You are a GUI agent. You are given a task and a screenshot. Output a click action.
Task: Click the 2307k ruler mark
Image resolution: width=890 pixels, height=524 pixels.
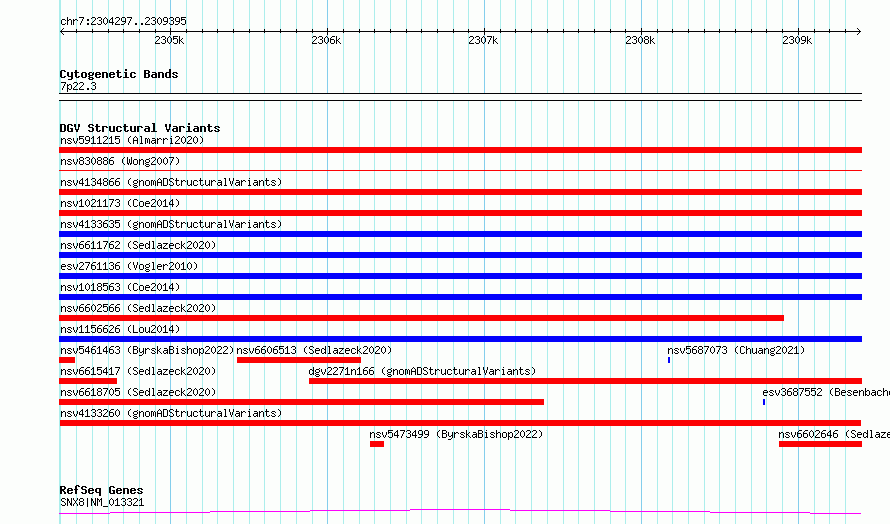pyautogui.click(x=483, y=40)
